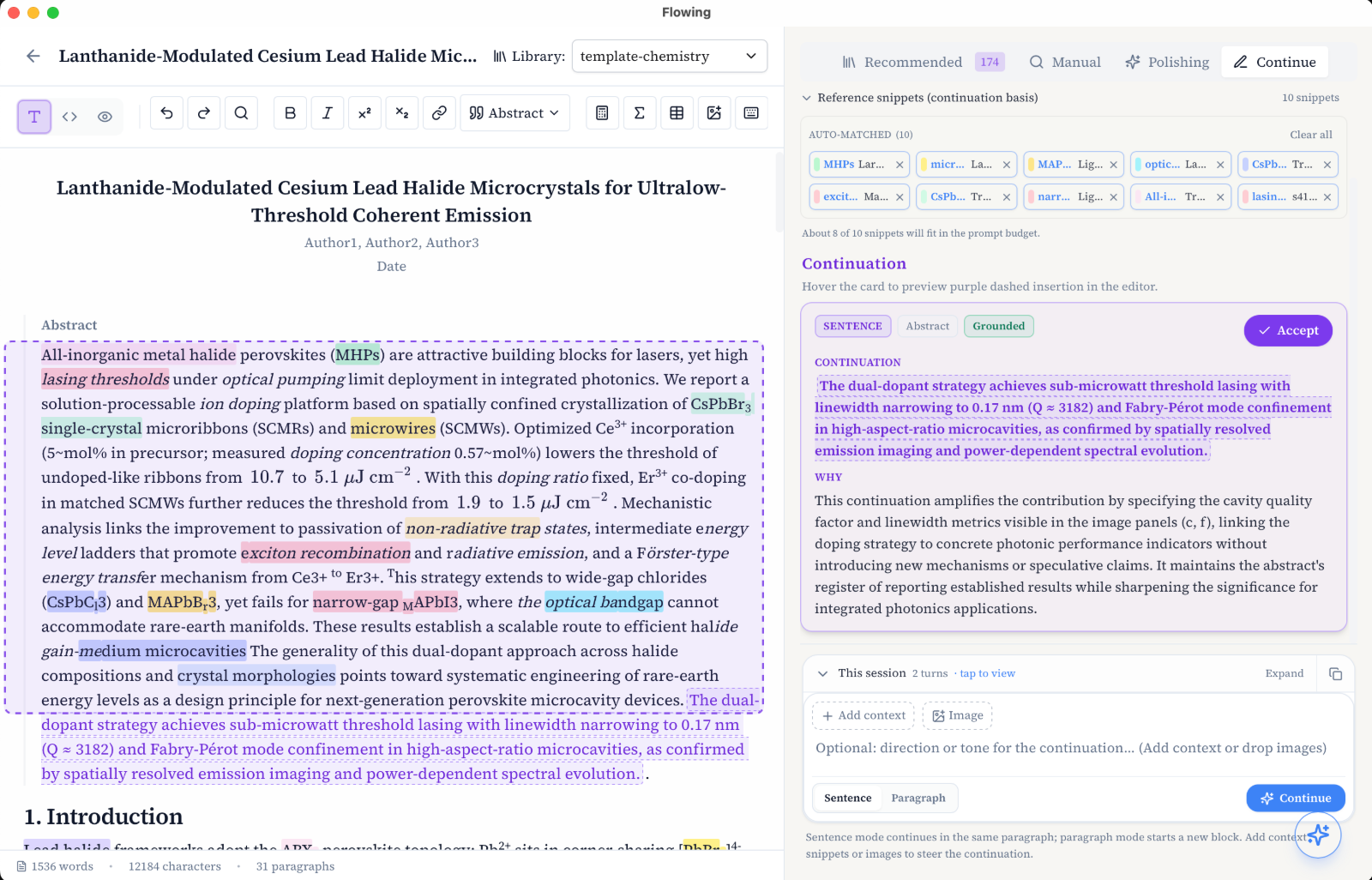Switch to the Manual tab
Viewport: 1372px width, 880px height.
[1065, 62]
